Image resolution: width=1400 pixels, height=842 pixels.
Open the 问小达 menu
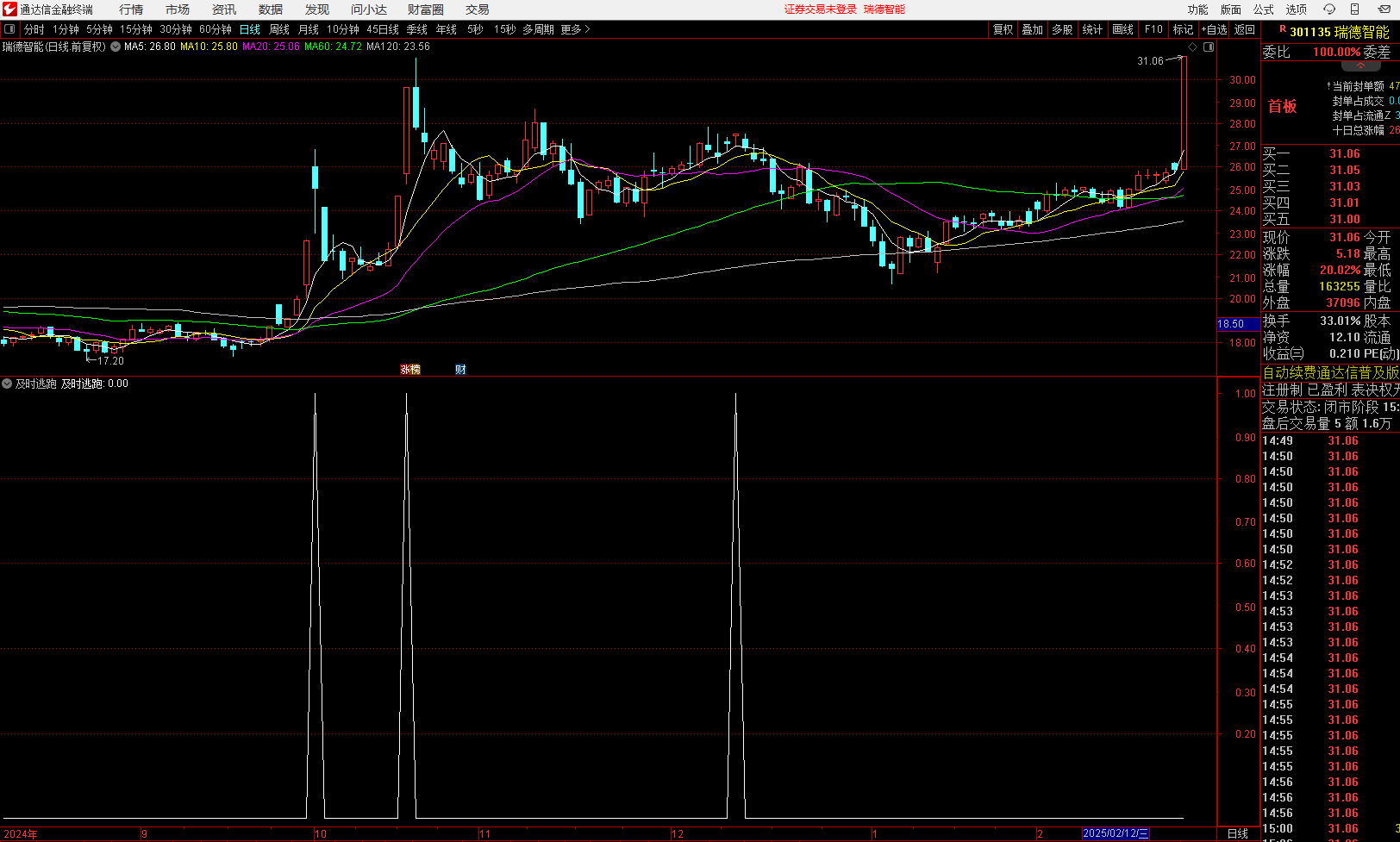tap(369, 9)
